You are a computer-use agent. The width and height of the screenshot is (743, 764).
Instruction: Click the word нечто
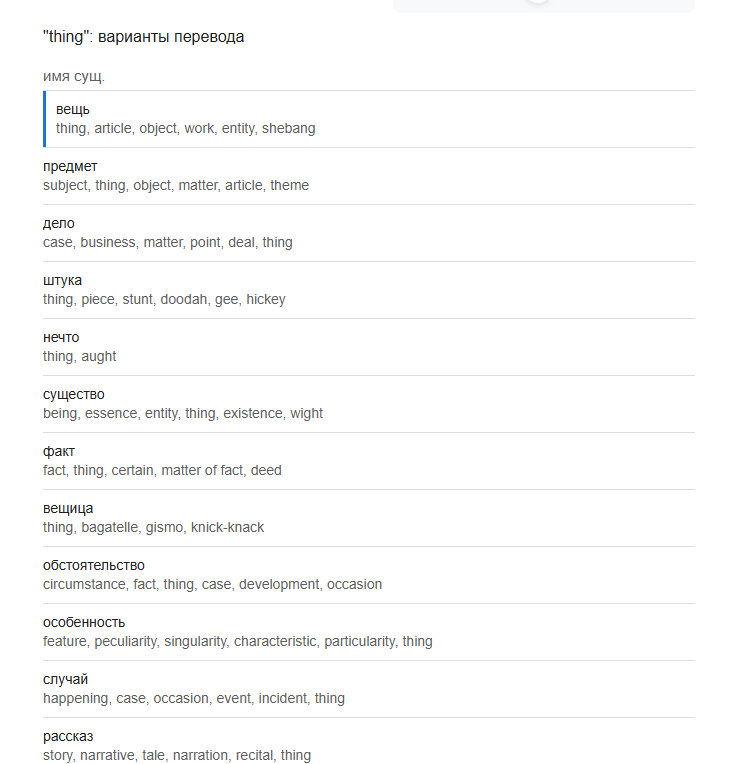61,337
